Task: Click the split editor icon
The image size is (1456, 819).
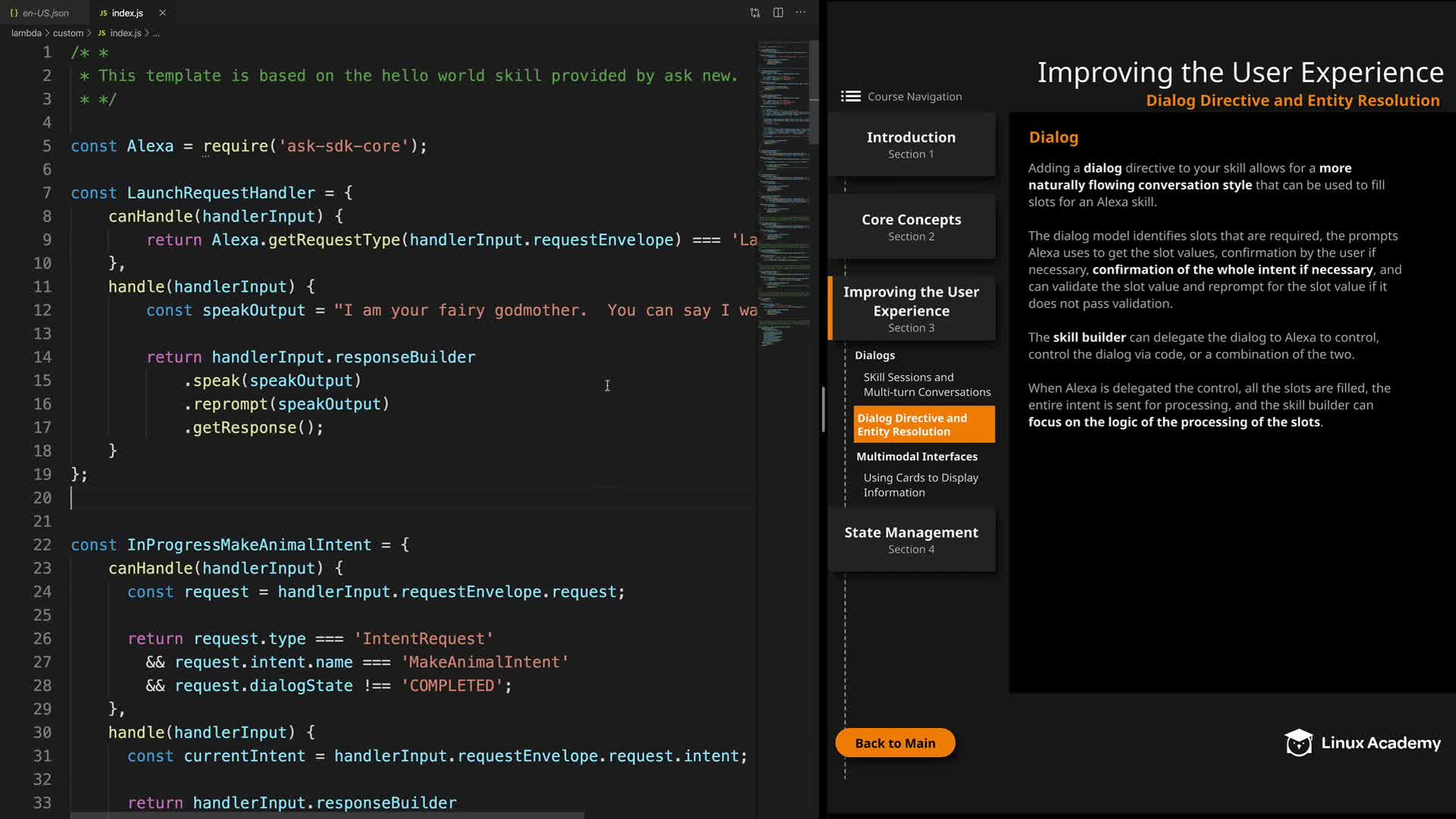Action: pos(778,13)
